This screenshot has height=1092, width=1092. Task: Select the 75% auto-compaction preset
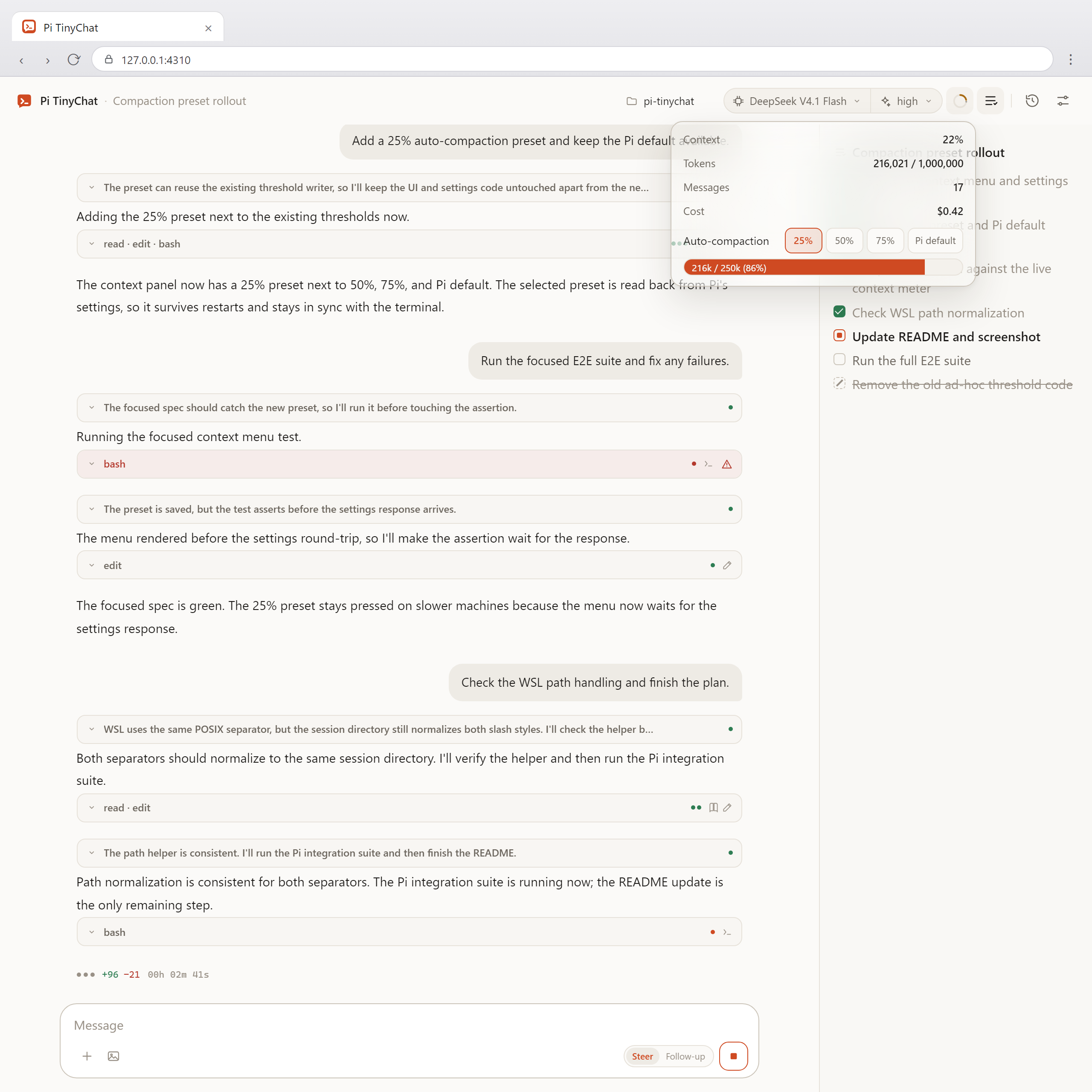(885, 241)
